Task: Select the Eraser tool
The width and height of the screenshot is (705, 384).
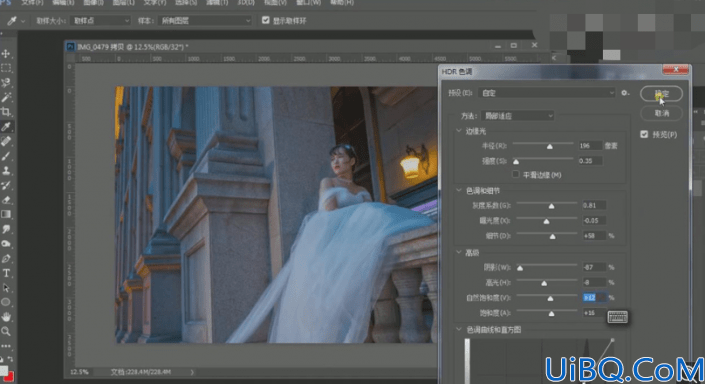Action: pyautogui.click(x=6, y=200)
